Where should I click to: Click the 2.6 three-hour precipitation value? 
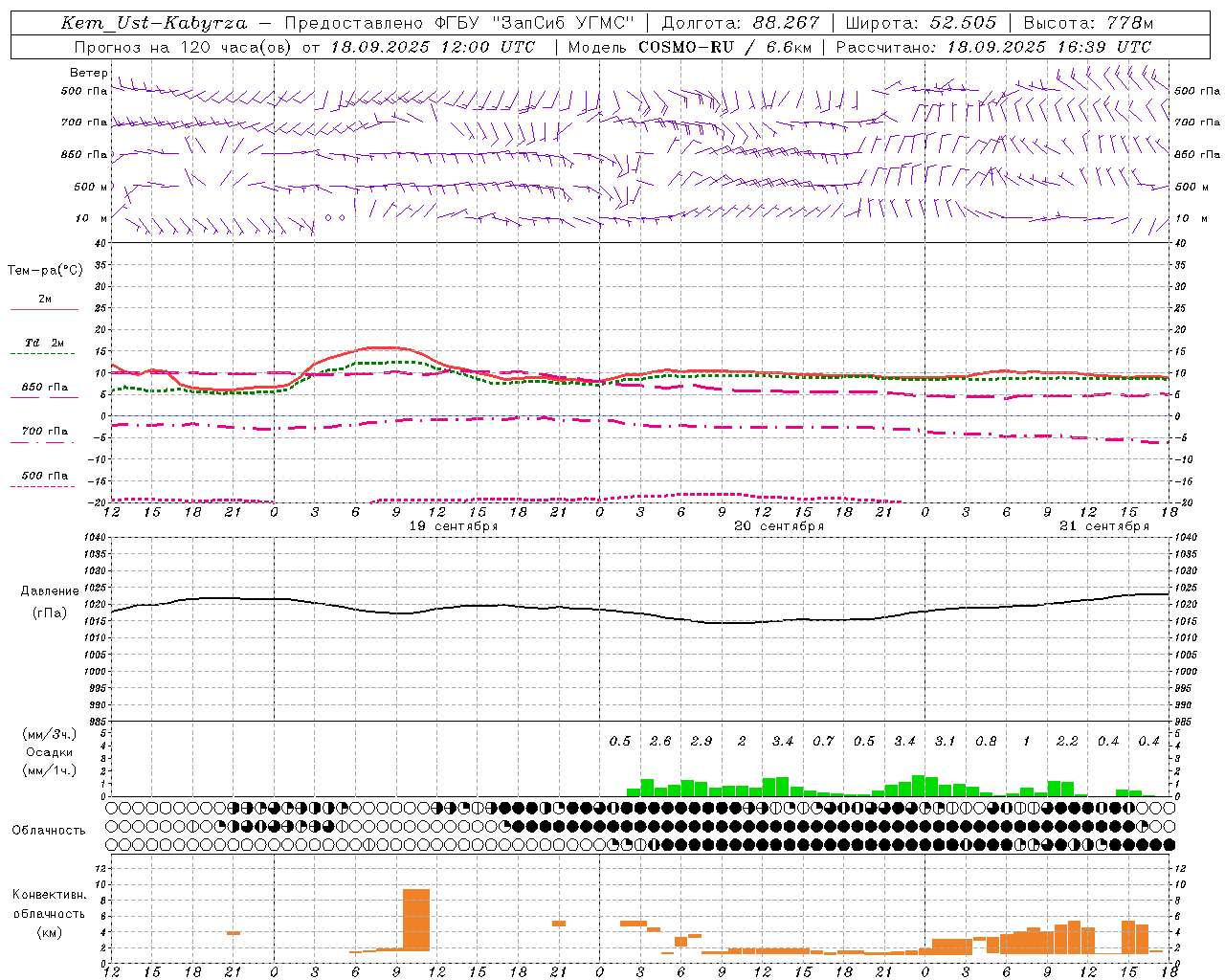point(660,742)
